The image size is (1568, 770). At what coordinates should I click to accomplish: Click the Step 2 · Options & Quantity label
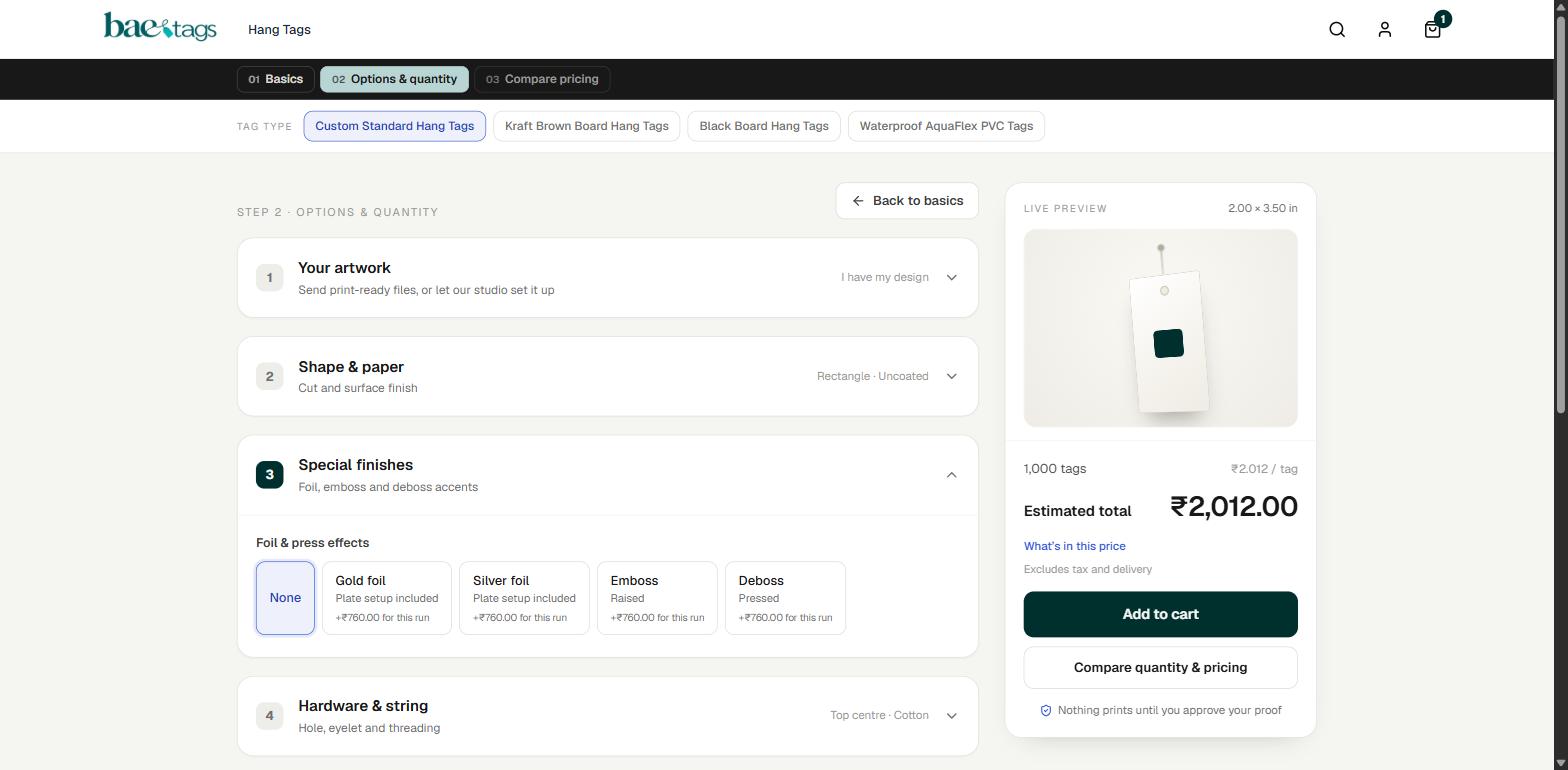tap(337, 212)
